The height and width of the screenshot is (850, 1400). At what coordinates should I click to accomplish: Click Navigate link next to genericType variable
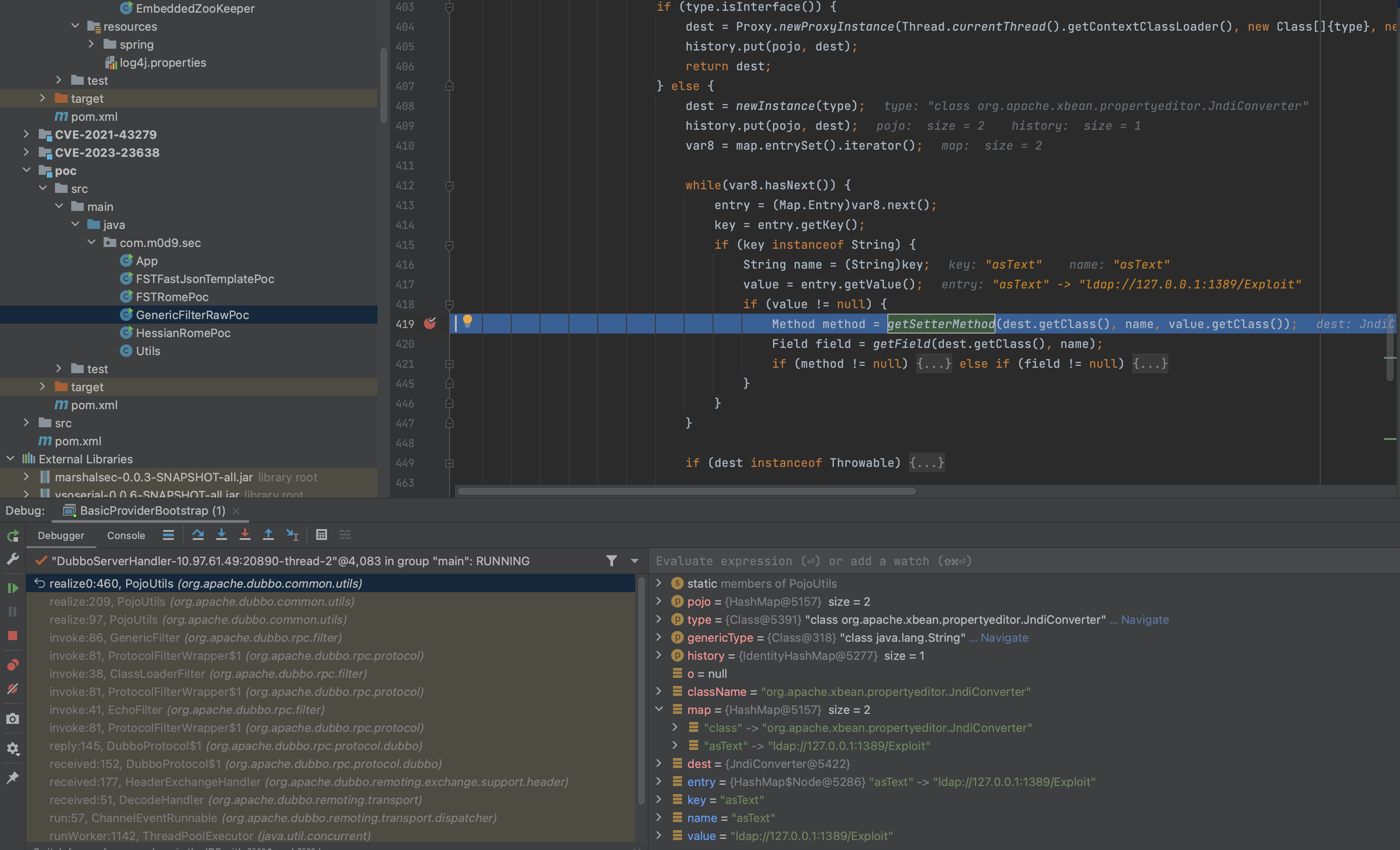[1004, 637]
